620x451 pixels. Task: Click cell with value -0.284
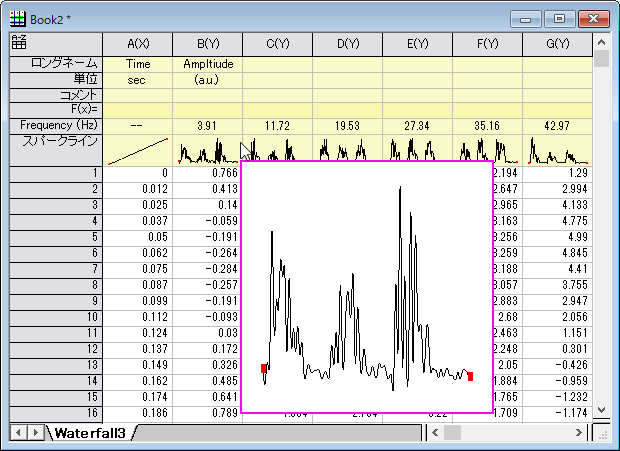pyautogui.click(x=208, y=269)
